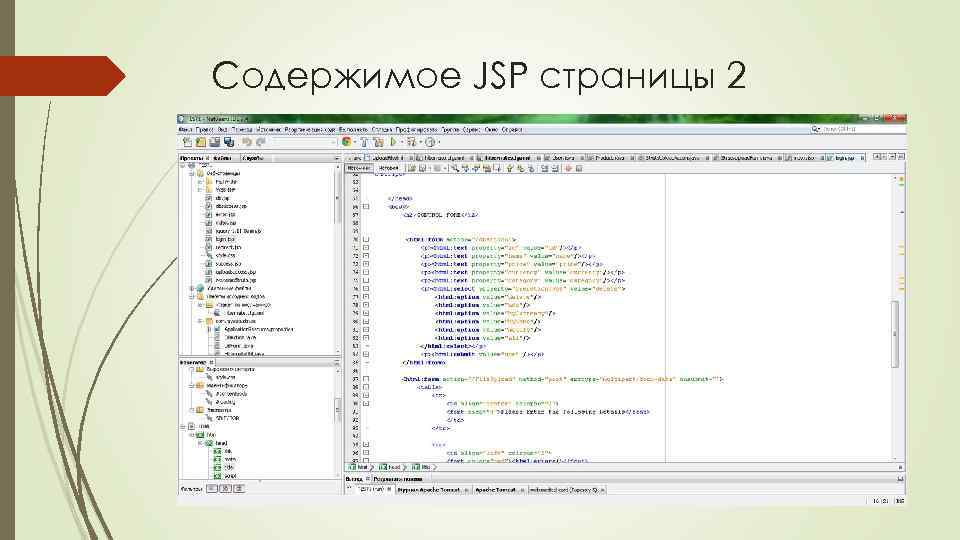Viewport: 960px width, 540px height.
Task: Open the Вид menu
Action: click(223, 130)
